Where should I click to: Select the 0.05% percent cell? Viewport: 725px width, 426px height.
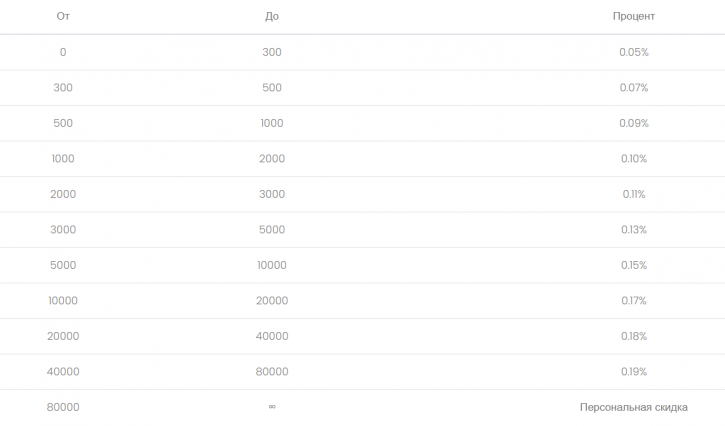coord(634,52)
